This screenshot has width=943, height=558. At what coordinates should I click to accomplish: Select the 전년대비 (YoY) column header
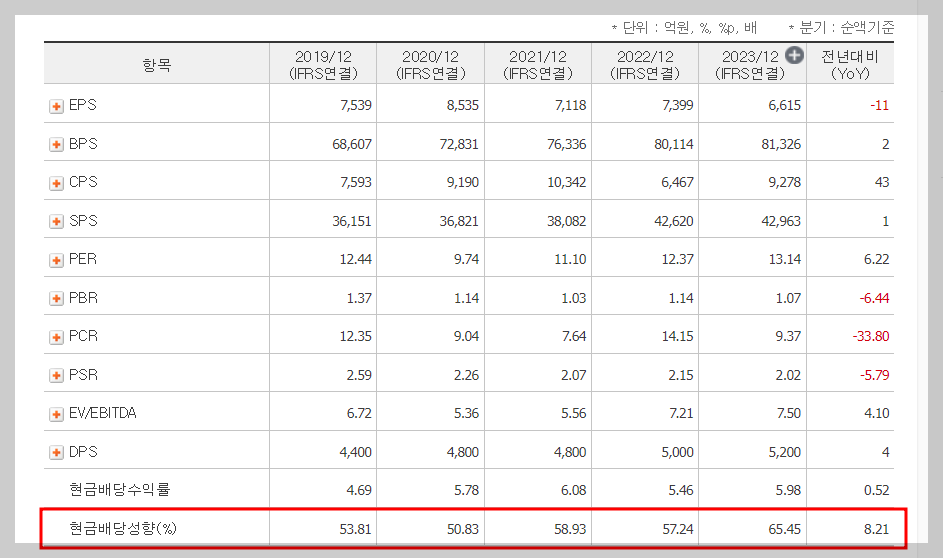click(850, 64)
